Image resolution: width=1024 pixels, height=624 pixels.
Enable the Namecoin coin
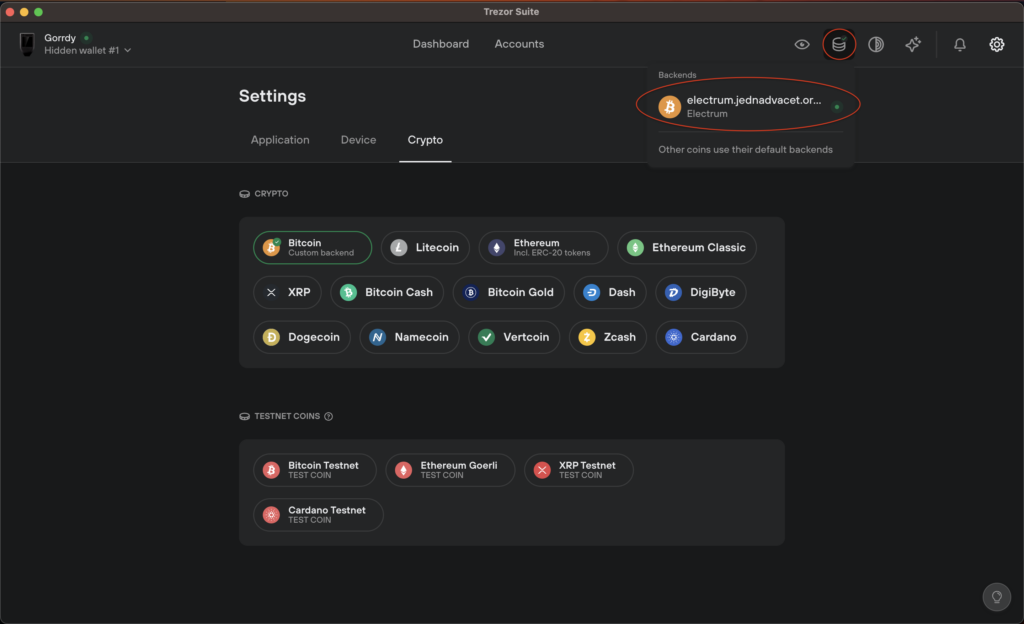tap(409, 337)
